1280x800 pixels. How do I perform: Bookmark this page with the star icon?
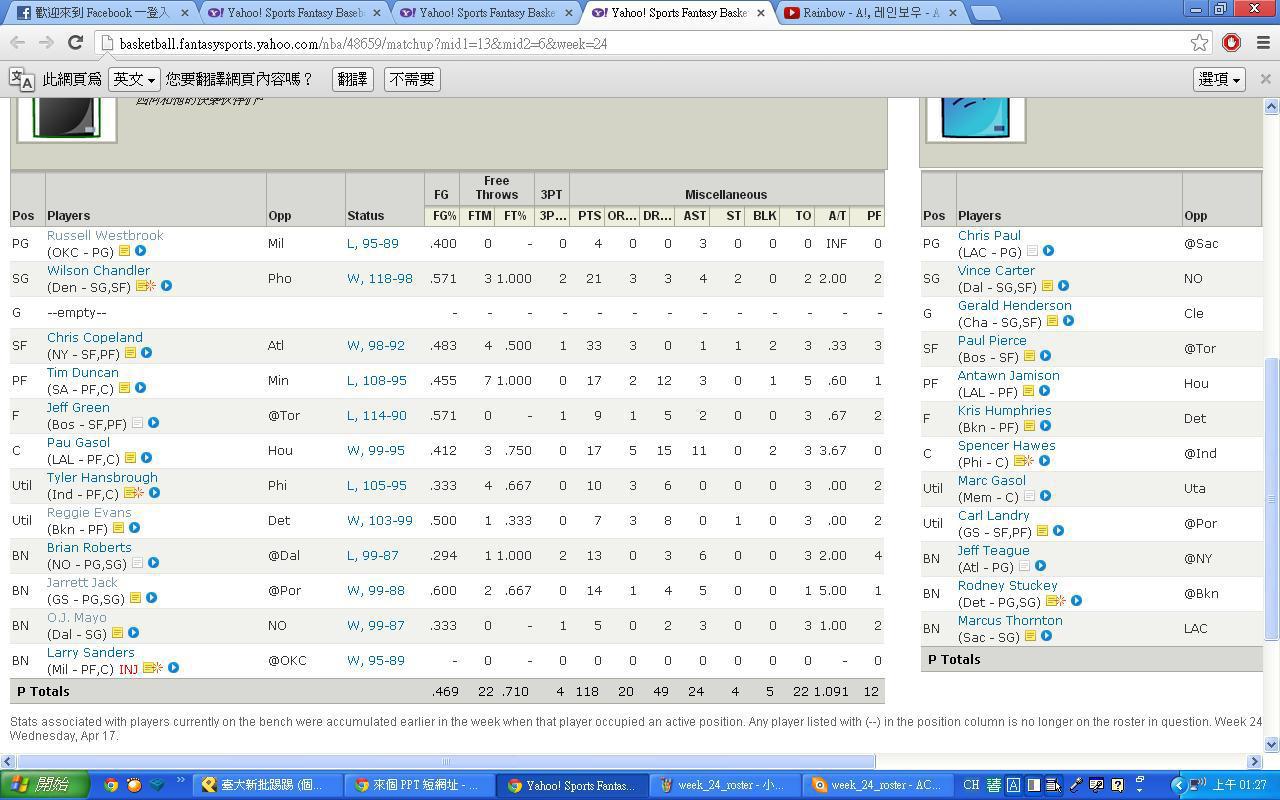(x=1200, y=43)
